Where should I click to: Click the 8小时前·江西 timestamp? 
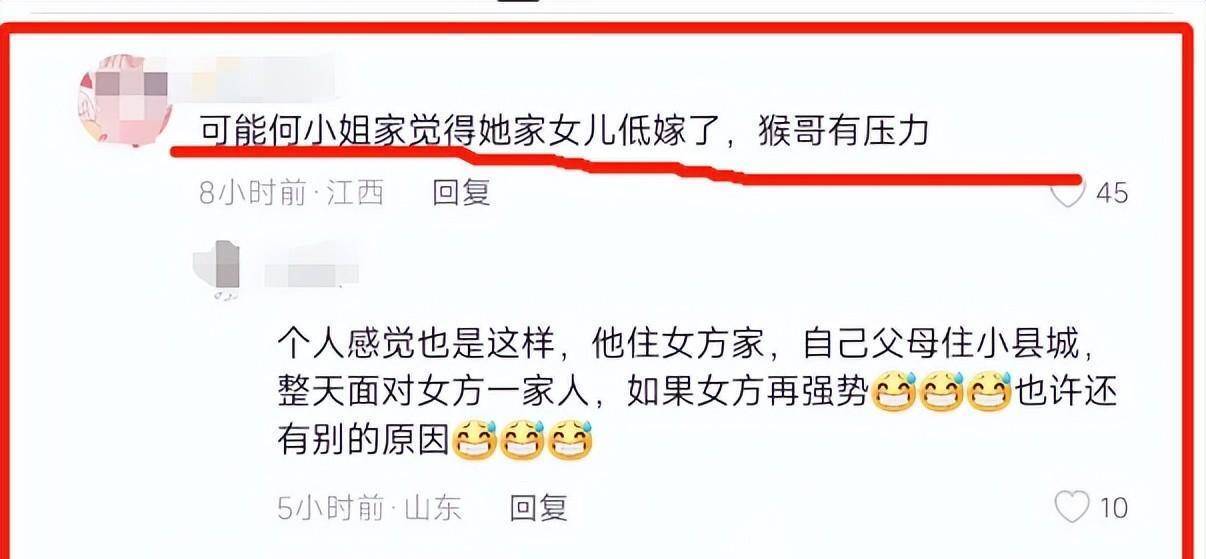coord(291,192)
